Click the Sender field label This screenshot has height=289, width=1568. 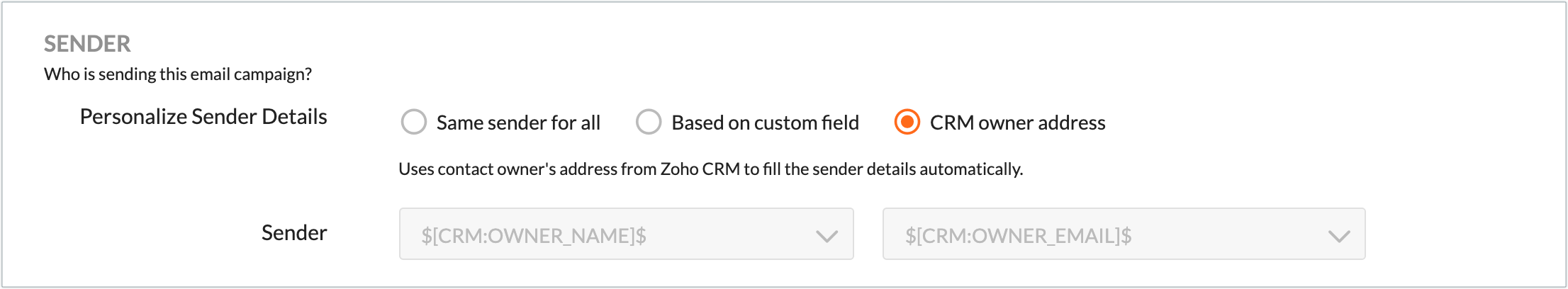294,233
